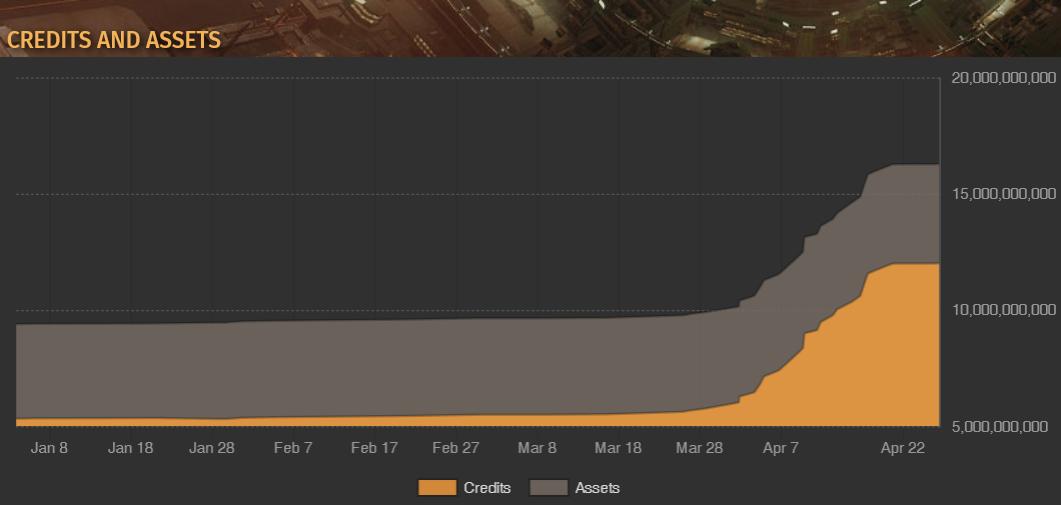Click the 20,000,000,000 y-axis value
The width and height of the screenshot is (1061, 505).
pos(1003,78)
